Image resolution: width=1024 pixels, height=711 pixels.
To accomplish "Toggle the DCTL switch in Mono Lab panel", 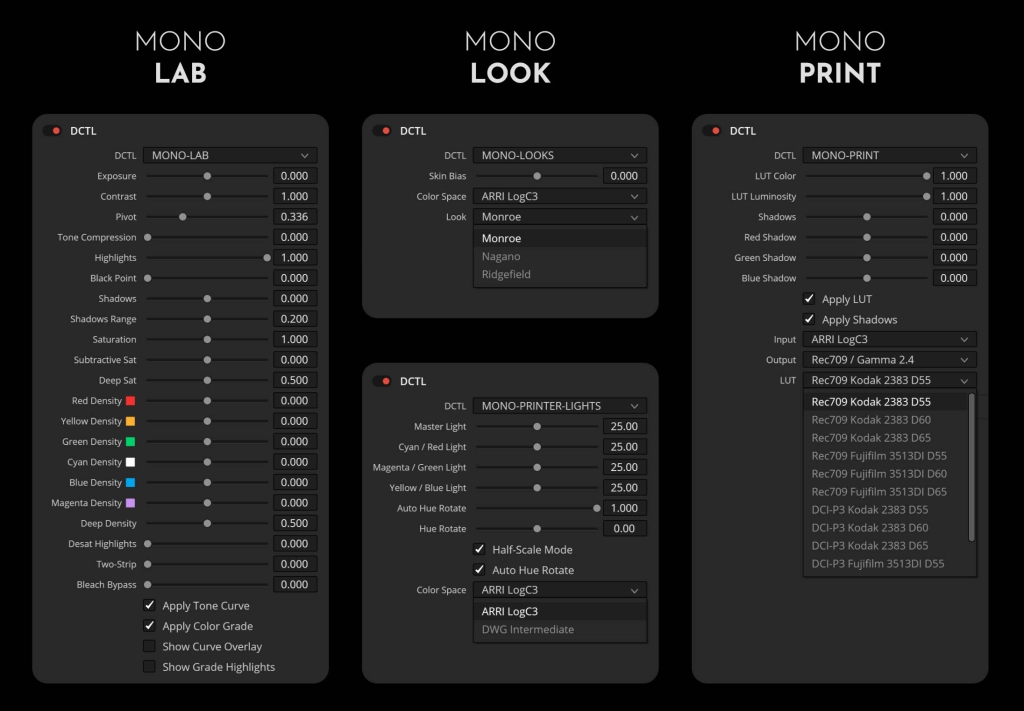I will pos(52,131).
